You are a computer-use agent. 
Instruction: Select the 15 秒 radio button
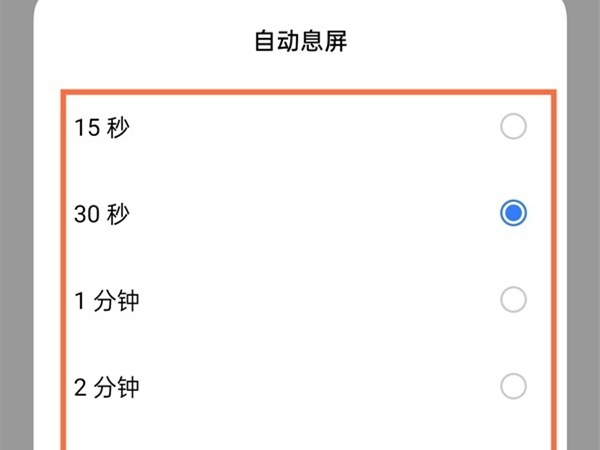(x=513, y=127)
